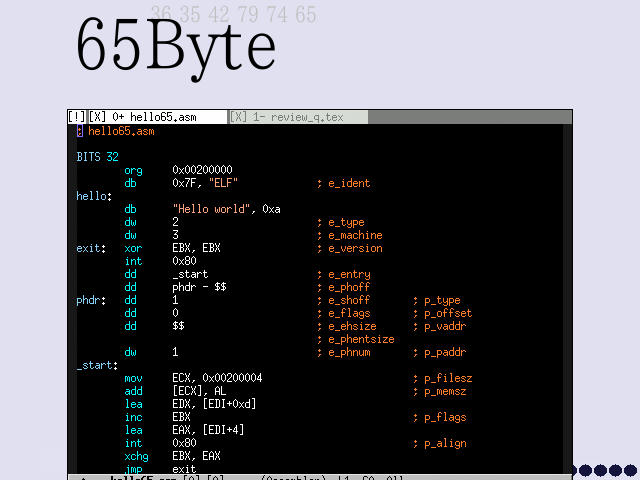The height and width of the screenshot is (480, 640).
Task: Click the 65Byte slide title
Action: 176,46
